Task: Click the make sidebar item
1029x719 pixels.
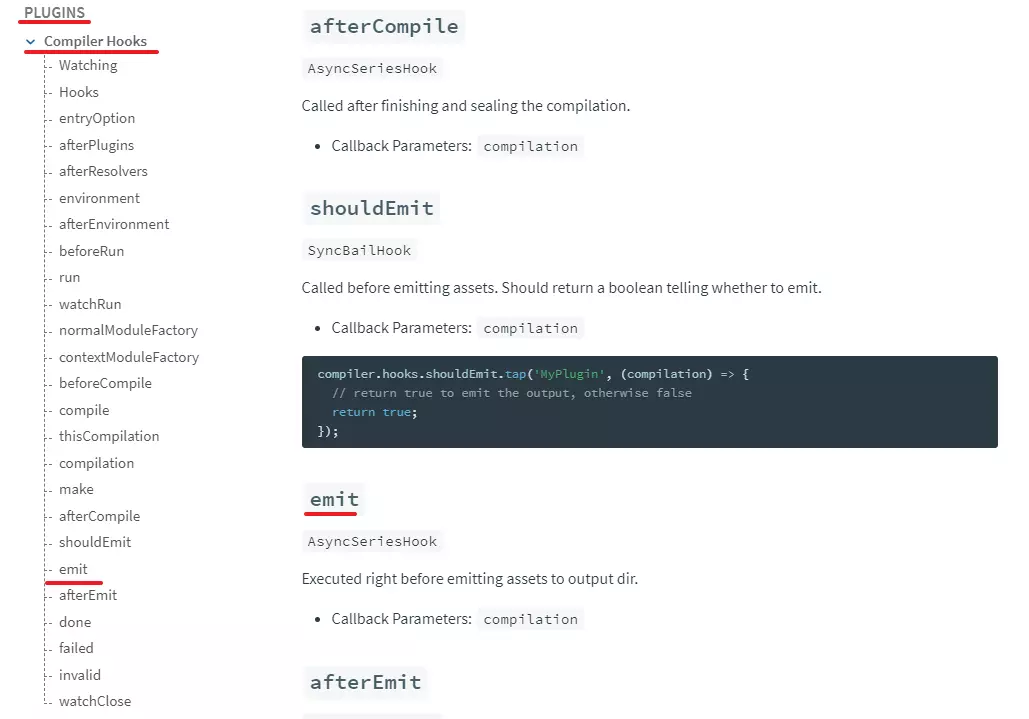Action: coord(76,490)
